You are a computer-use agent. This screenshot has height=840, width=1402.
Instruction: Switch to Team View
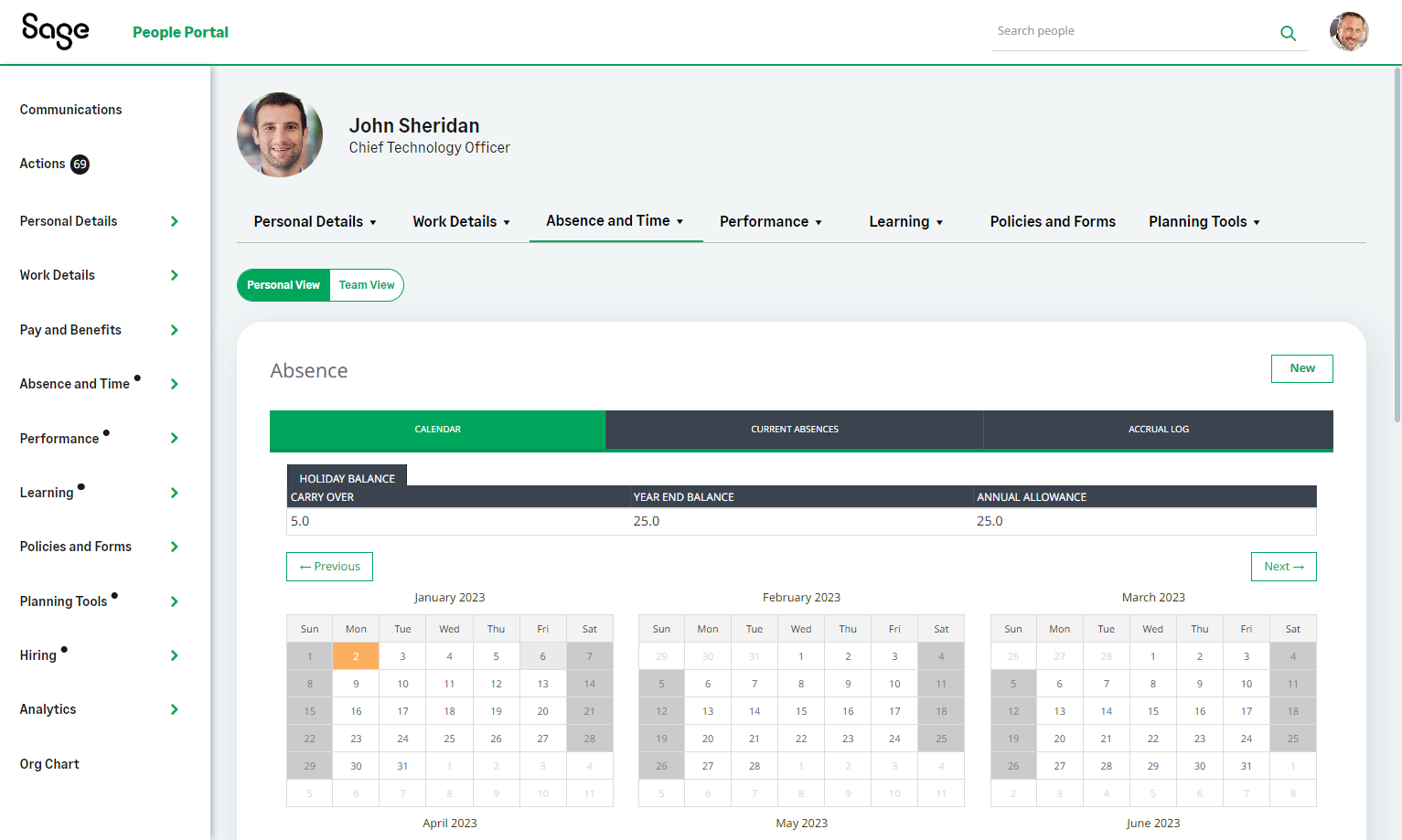(367, 285)
